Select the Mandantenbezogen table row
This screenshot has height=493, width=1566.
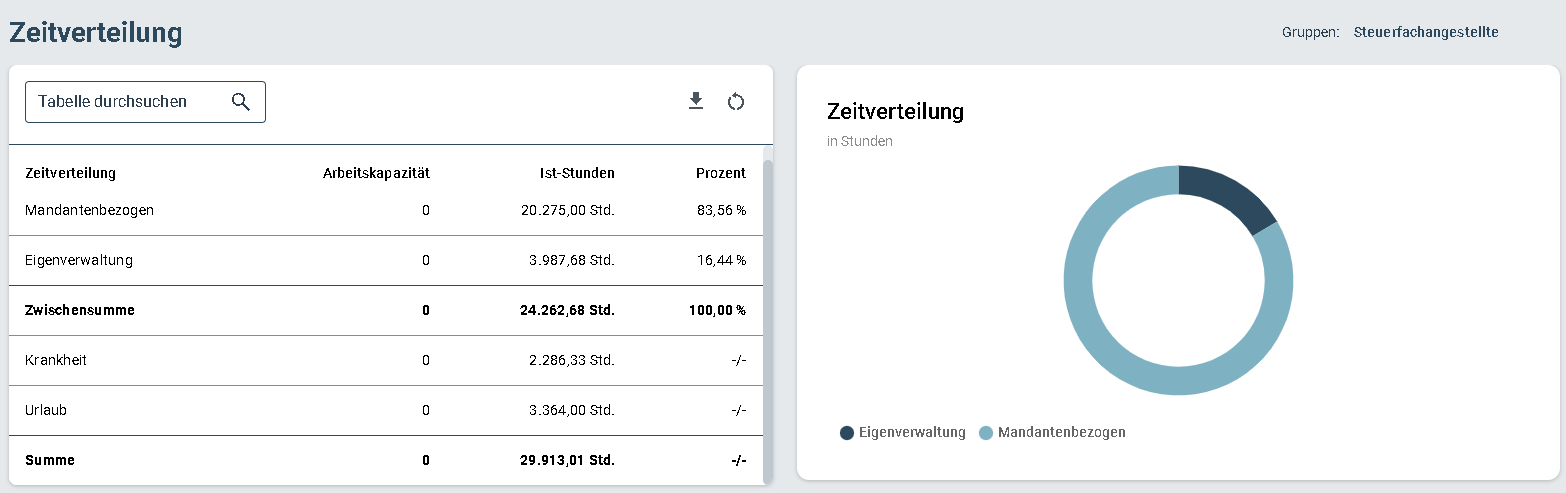pos(386,211)
